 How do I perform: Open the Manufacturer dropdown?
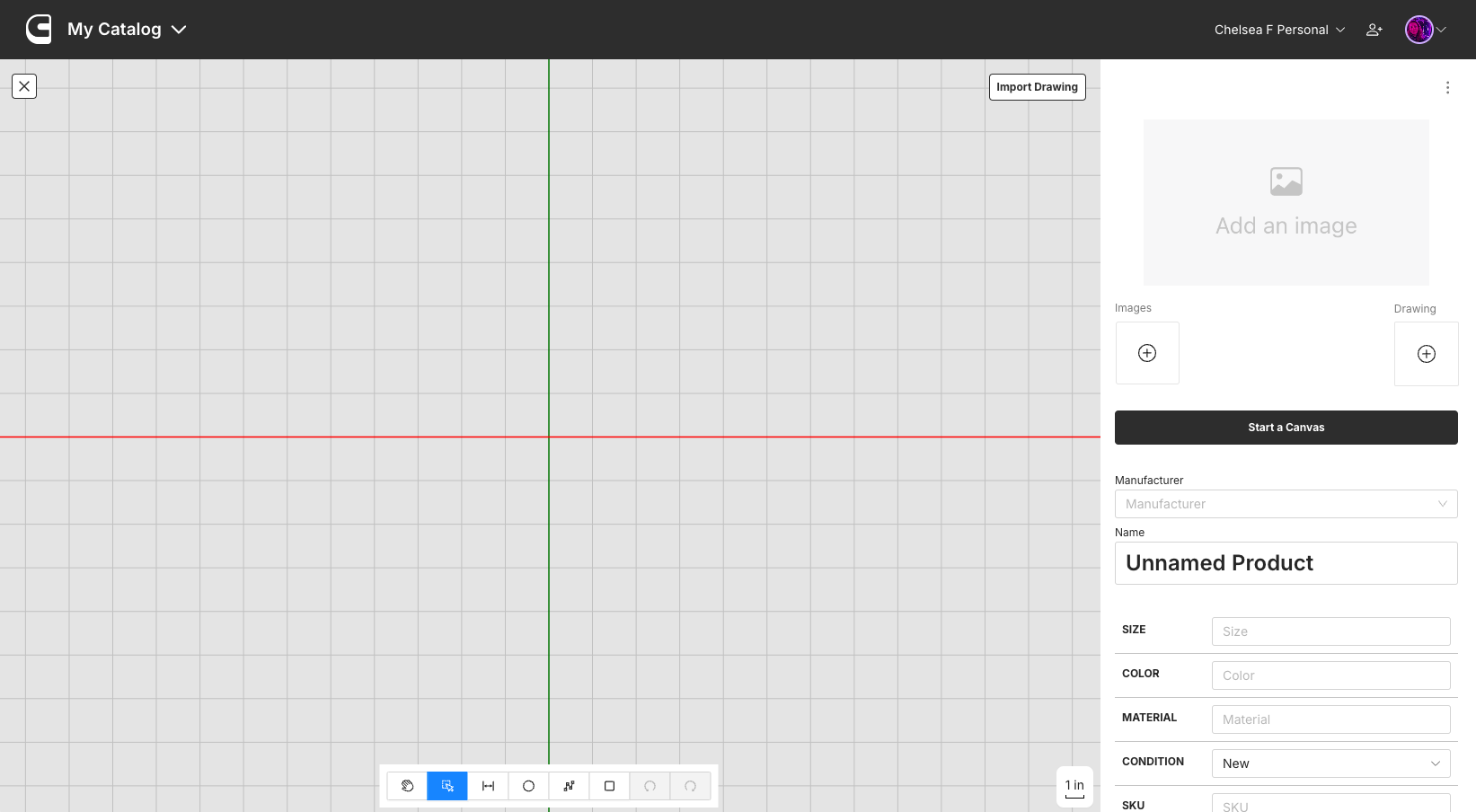(1286, 504)
